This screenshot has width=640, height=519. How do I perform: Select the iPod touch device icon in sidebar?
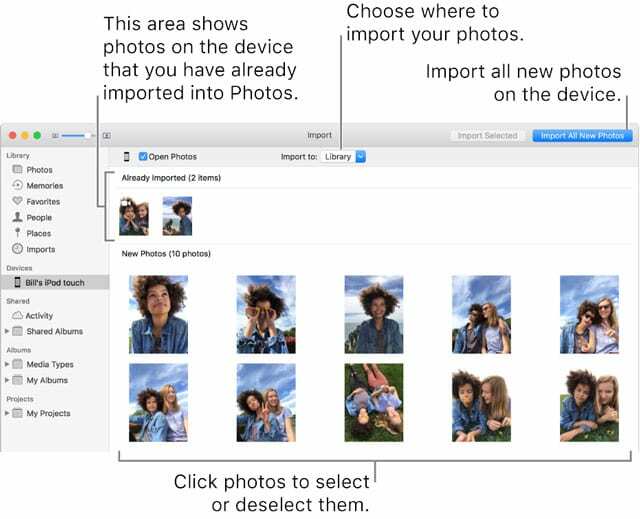pos(18,282)
